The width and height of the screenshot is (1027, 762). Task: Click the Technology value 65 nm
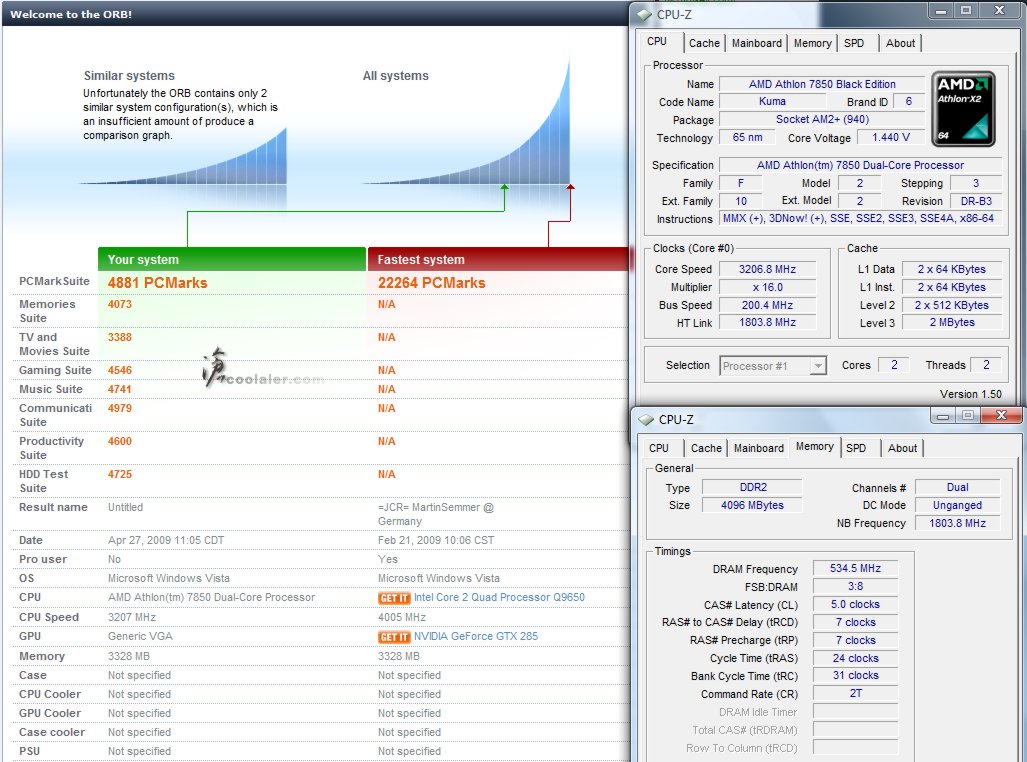747,138
